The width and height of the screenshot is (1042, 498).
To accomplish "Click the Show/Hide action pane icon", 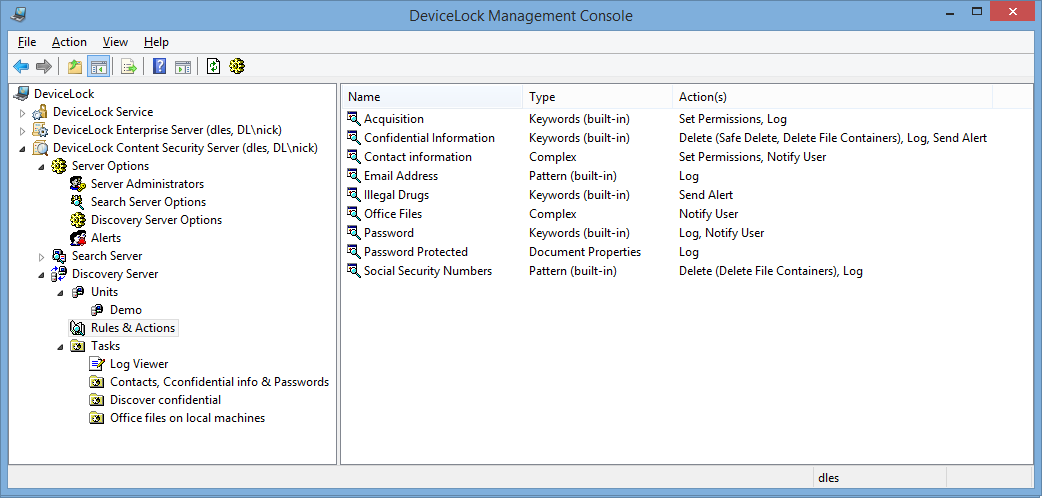I will coord(183,66).
